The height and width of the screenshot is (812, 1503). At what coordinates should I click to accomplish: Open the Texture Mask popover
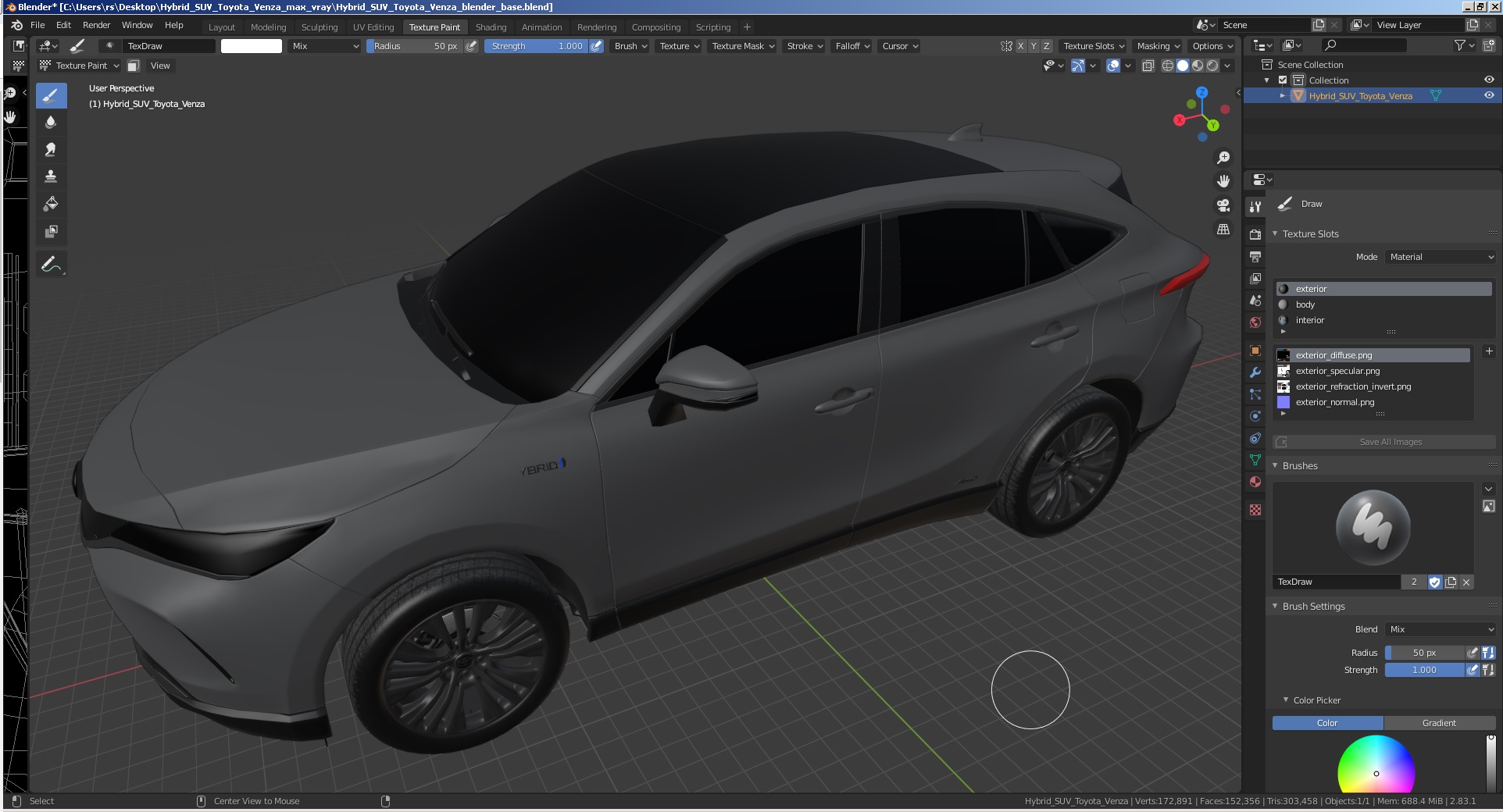742,46
